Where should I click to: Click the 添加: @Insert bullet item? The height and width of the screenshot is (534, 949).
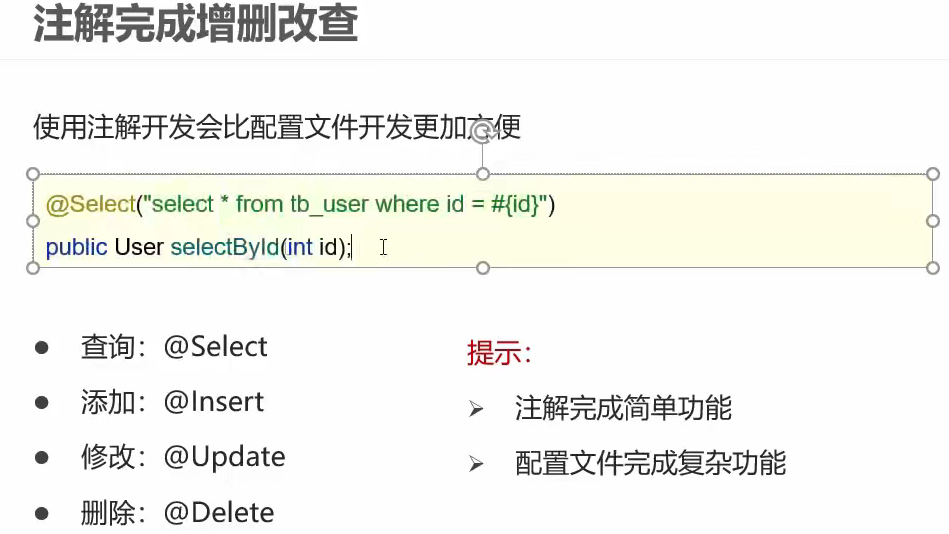[172, 402]
